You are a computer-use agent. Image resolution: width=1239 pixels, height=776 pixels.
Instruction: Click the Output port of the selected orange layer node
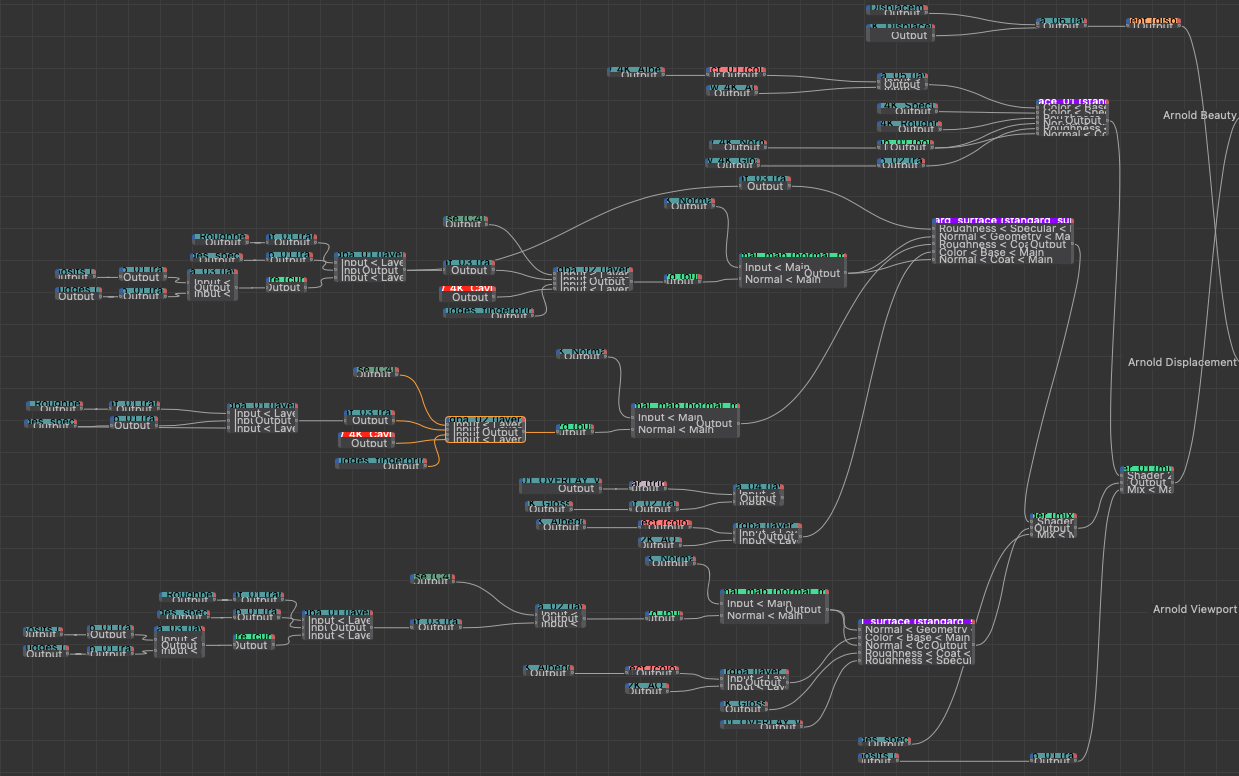click(x=500, y=433)
